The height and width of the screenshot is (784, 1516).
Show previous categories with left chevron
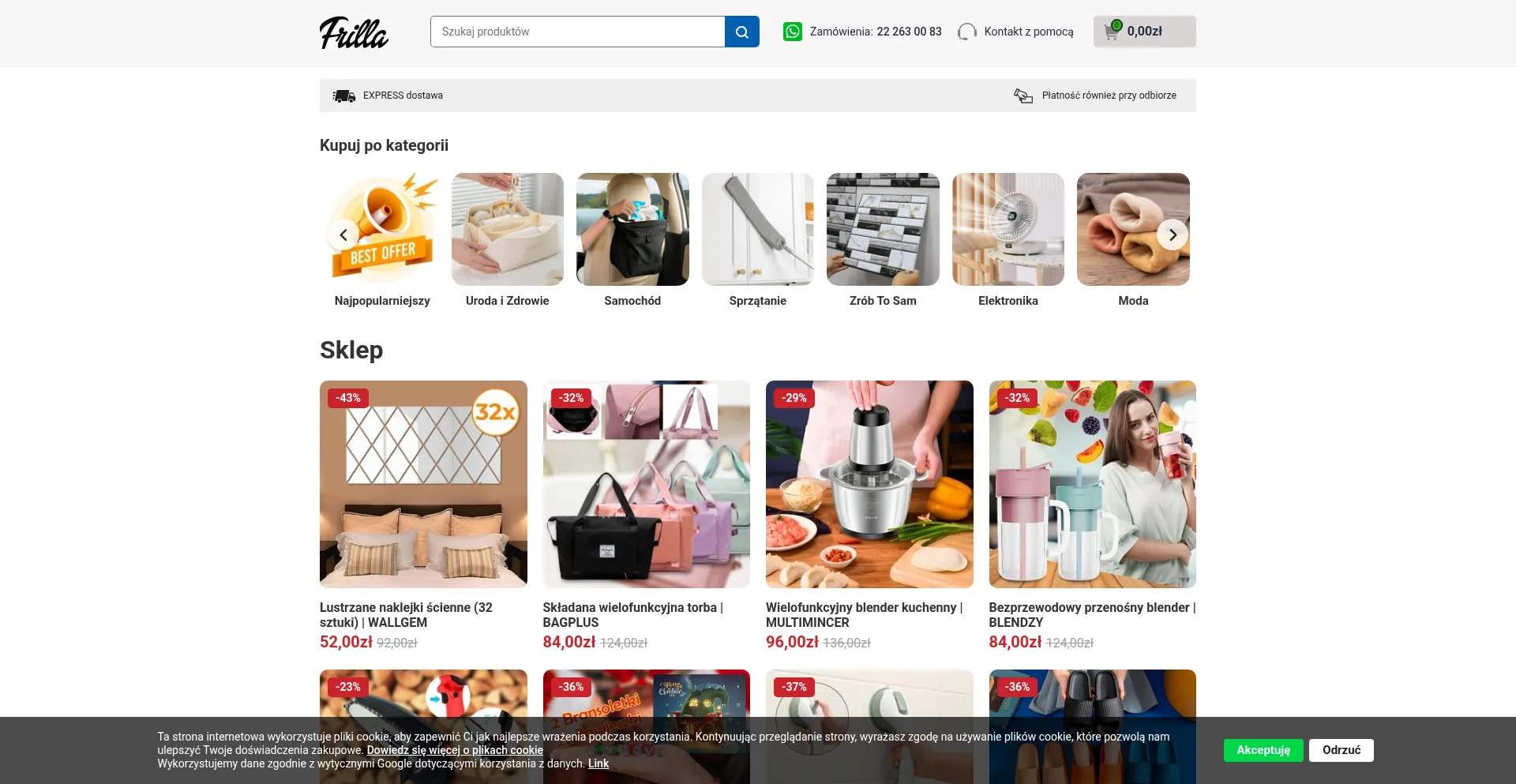343,234
